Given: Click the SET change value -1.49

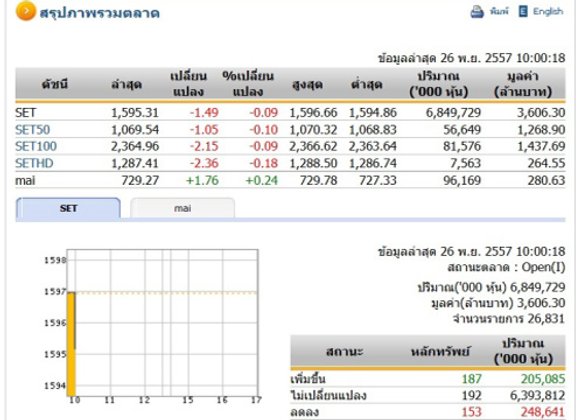Looking at the screenshot, I should coord(204,113).
